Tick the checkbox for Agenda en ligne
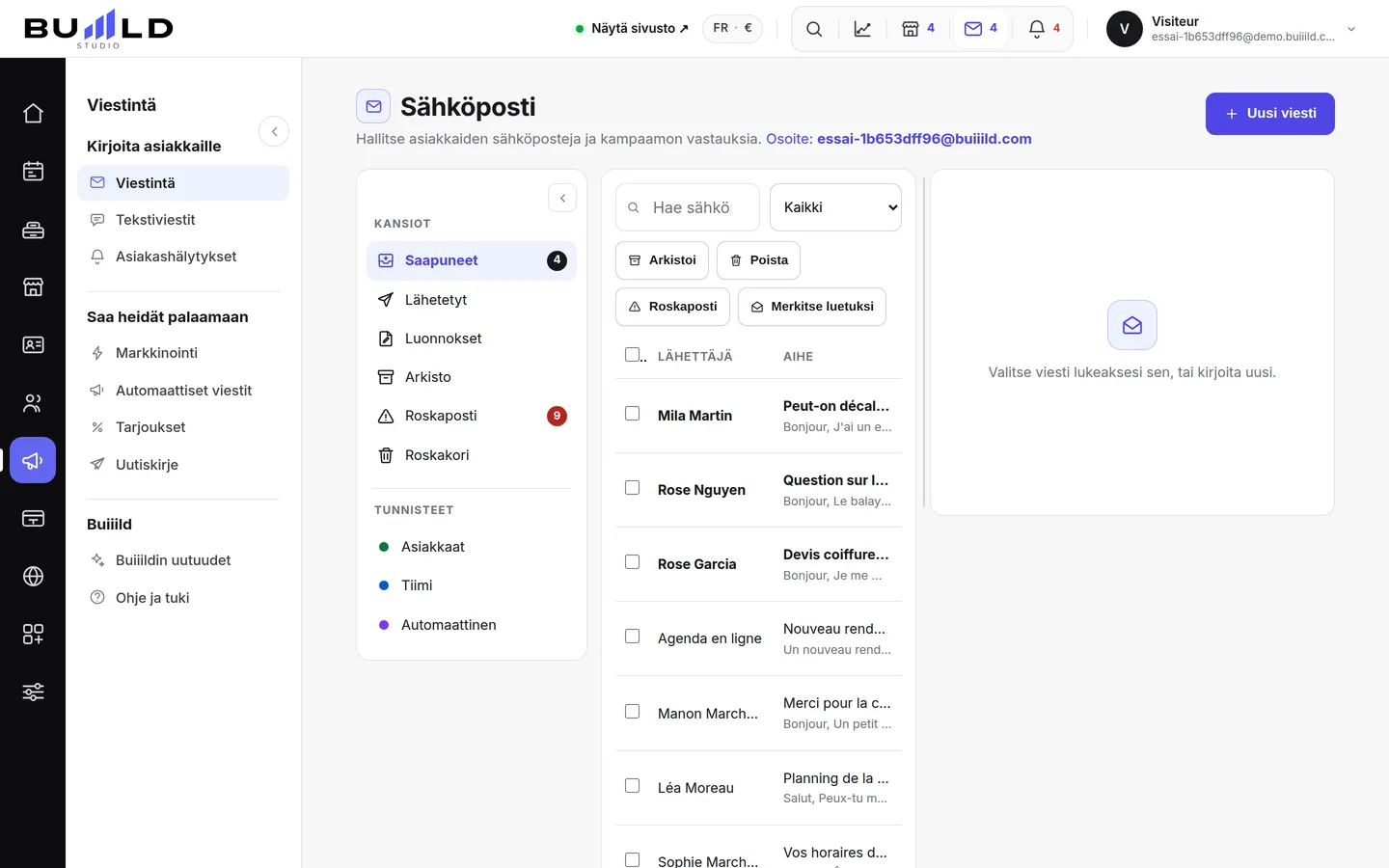 pyautogui.click(x=633, y=637)
